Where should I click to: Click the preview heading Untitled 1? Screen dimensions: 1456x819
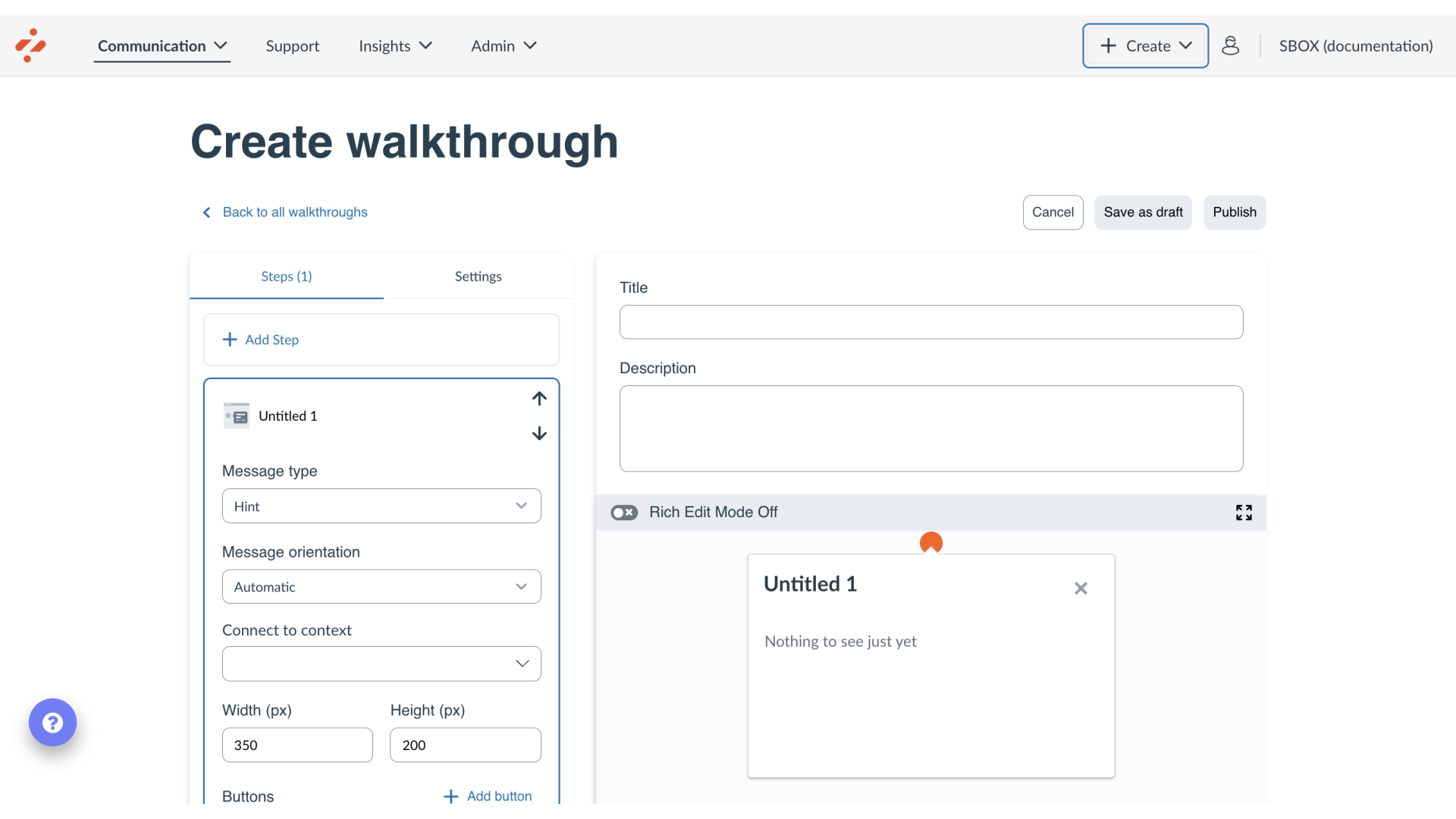(x=810, y=584)
